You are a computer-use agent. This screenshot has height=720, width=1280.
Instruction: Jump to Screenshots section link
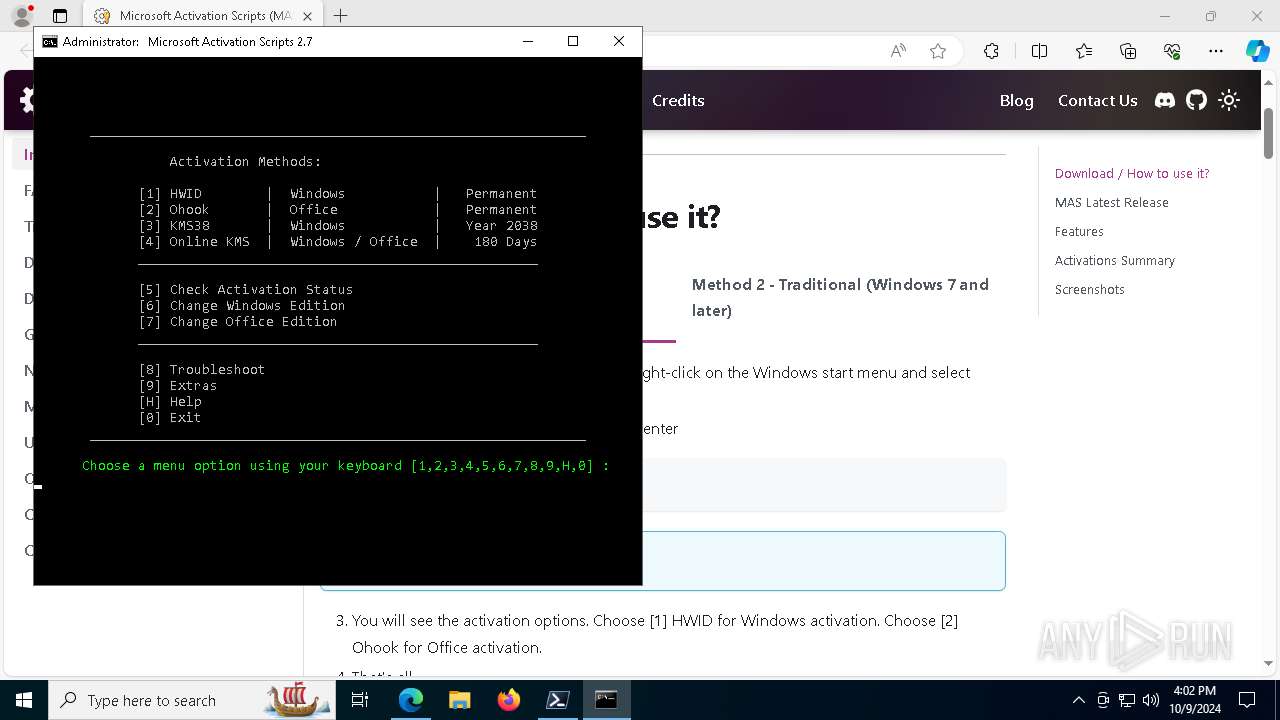pos(1089,289)
